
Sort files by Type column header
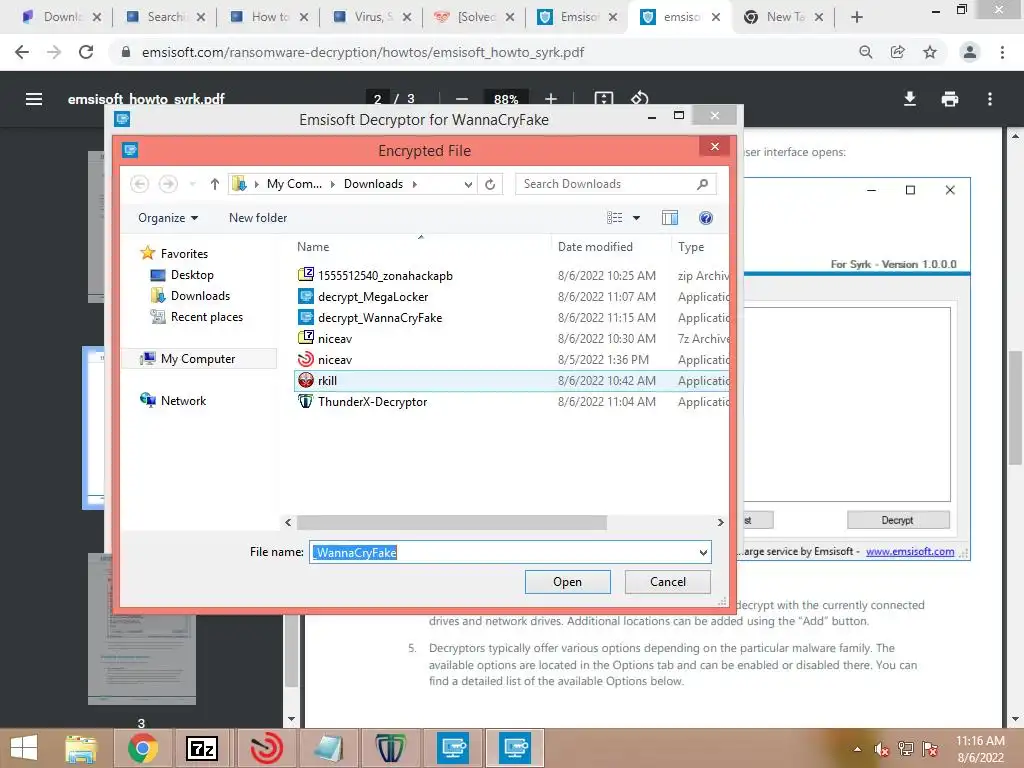(x=700, y=247)
